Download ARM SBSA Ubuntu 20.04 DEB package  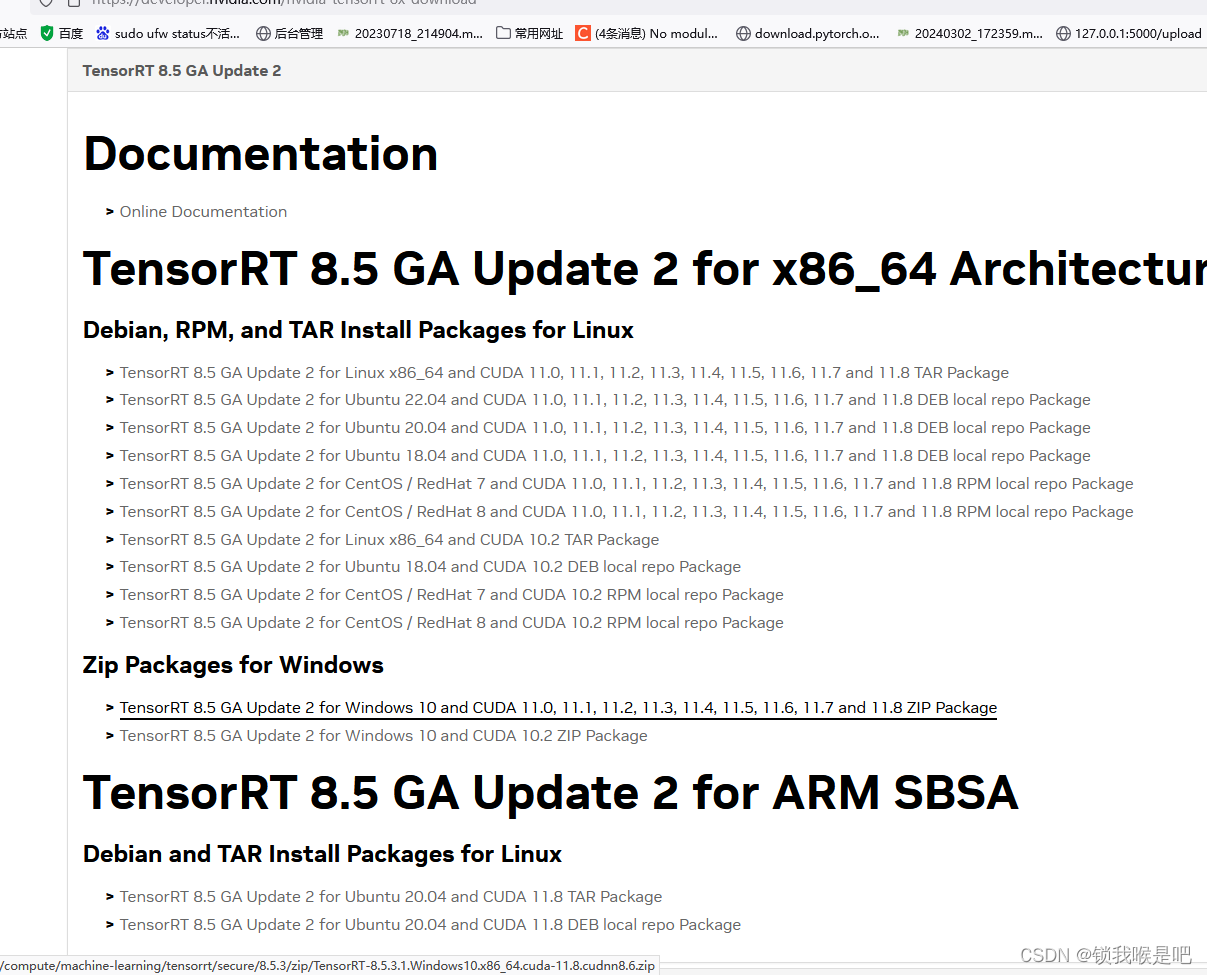[x=430, y=925]
